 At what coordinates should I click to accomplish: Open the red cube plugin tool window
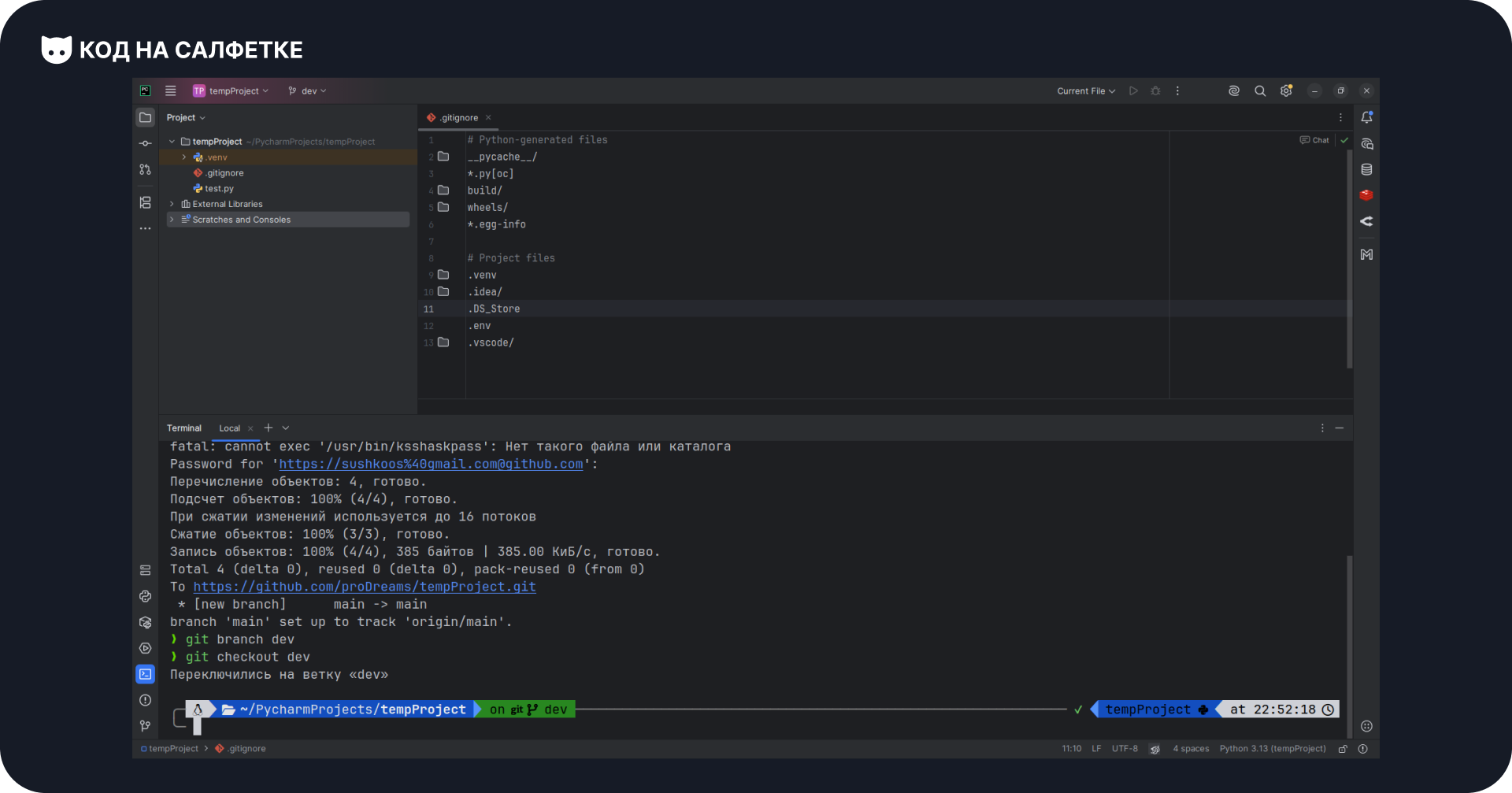[x=1366, y=195]
